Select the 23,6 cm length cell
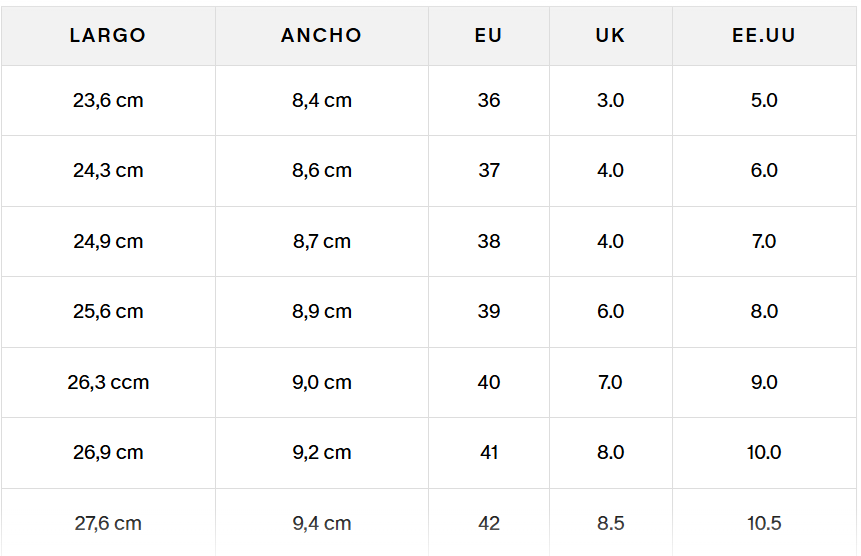This screenshot has height=556, width=861. click(x=108, y=101)
